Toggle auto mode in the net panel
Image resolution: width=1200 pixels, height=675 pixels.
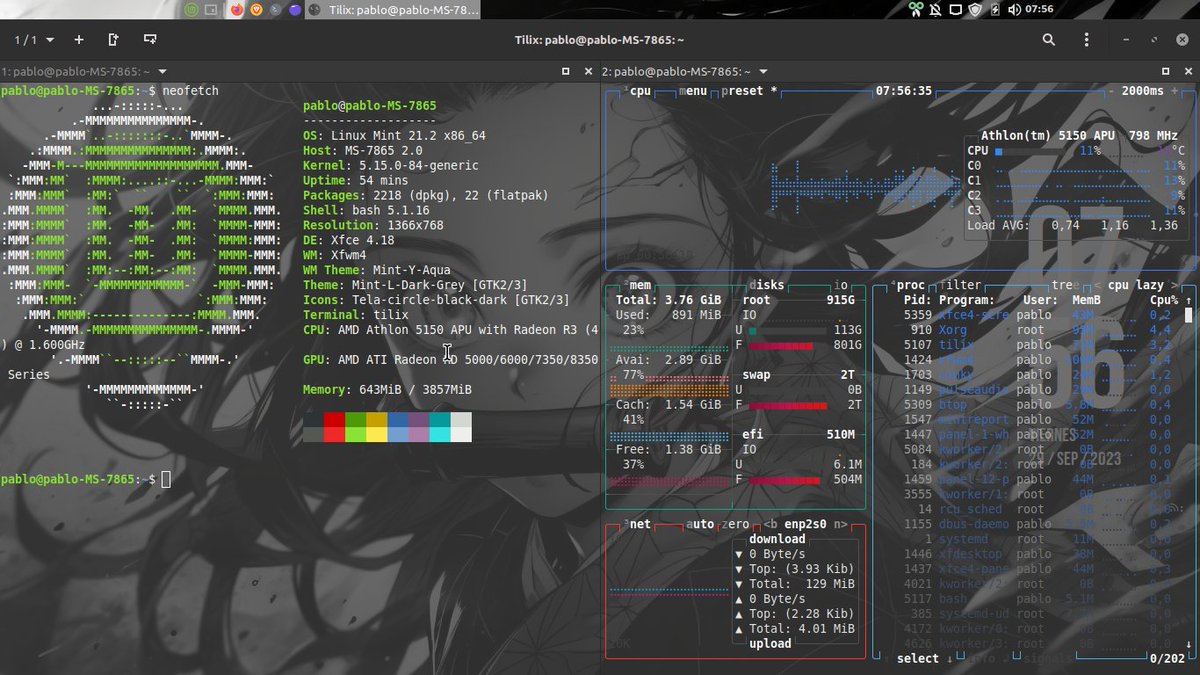[700, 523]
